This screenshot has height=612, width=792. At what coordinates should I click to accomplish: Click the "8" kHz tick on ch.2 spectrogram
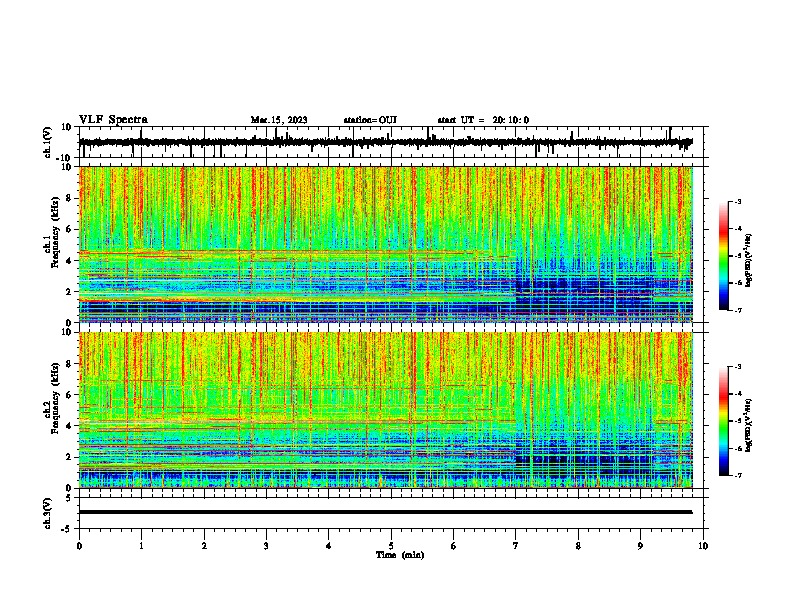pos(69,364)
